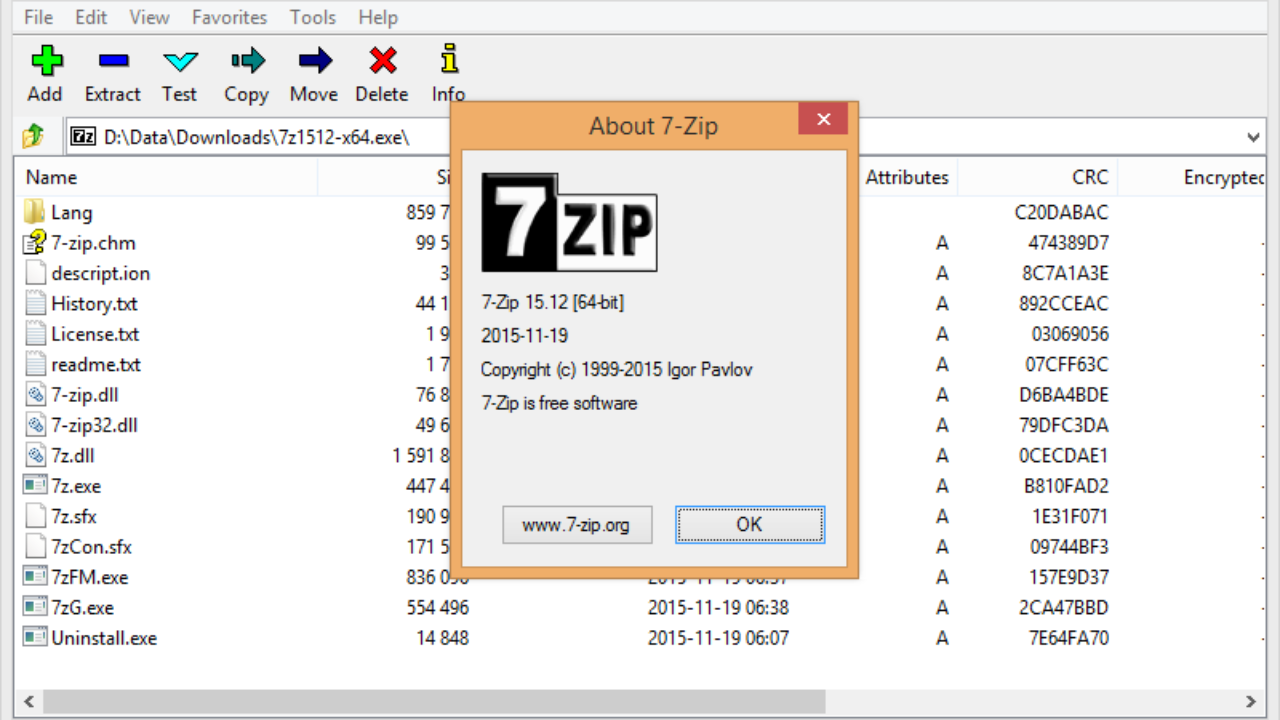Screen dimensions: 1280x720
Task: Select the Copy toolbar icon
Action: (247, 61)
